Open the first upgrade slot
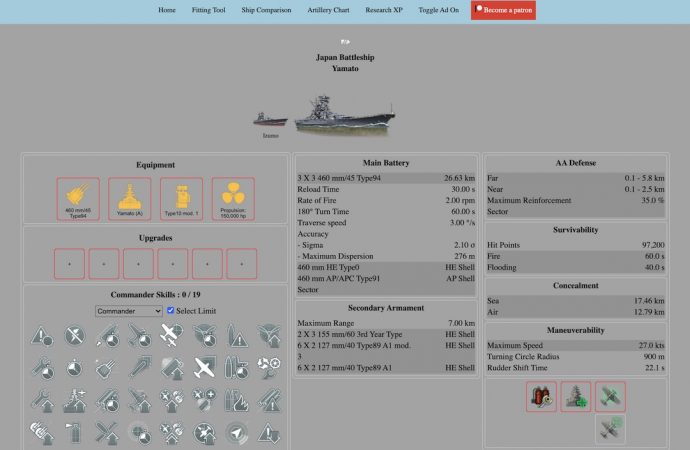Screen dimensions: 690x450 70,264
